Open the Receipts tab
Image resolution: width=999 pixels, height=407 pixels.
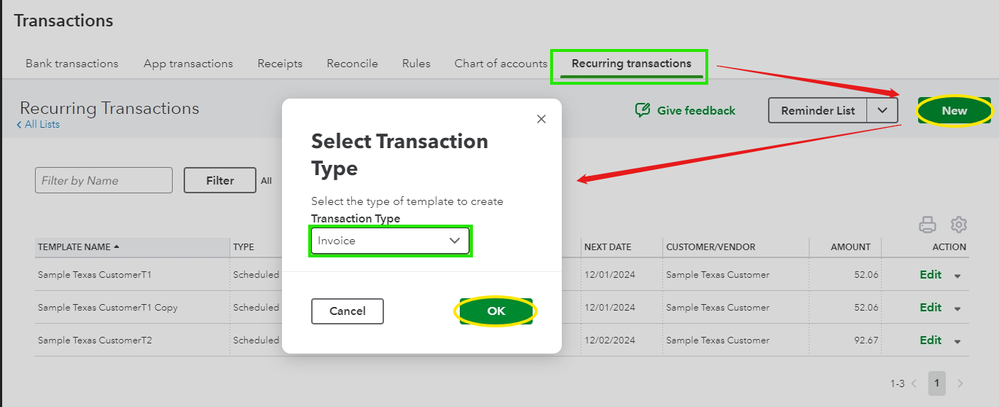click(x=280, y=64)
